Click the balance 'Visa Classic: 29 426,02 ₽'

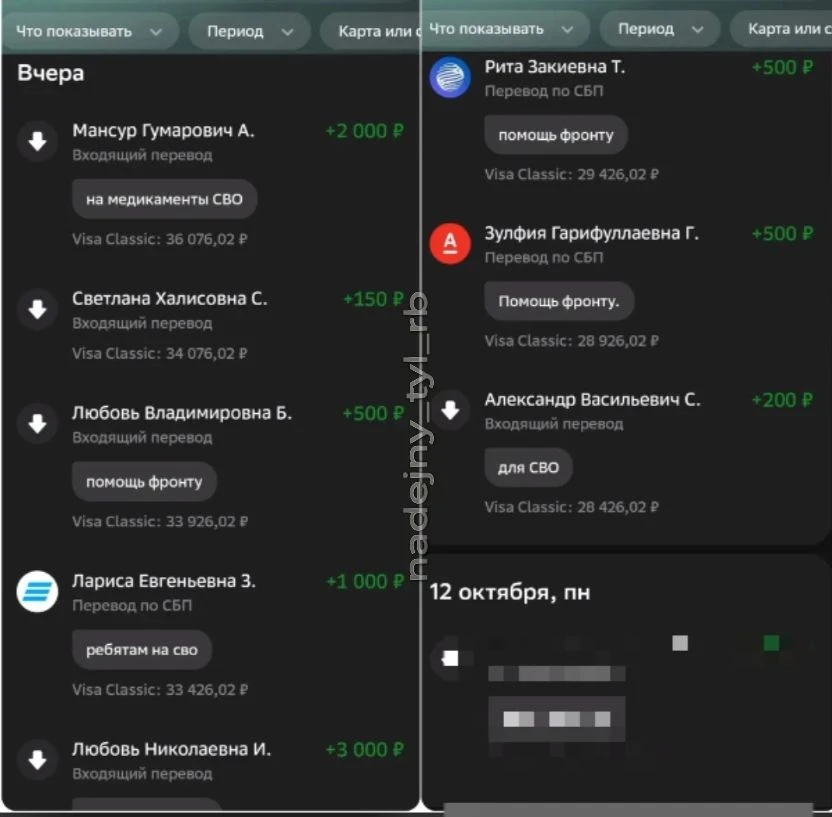571,175
